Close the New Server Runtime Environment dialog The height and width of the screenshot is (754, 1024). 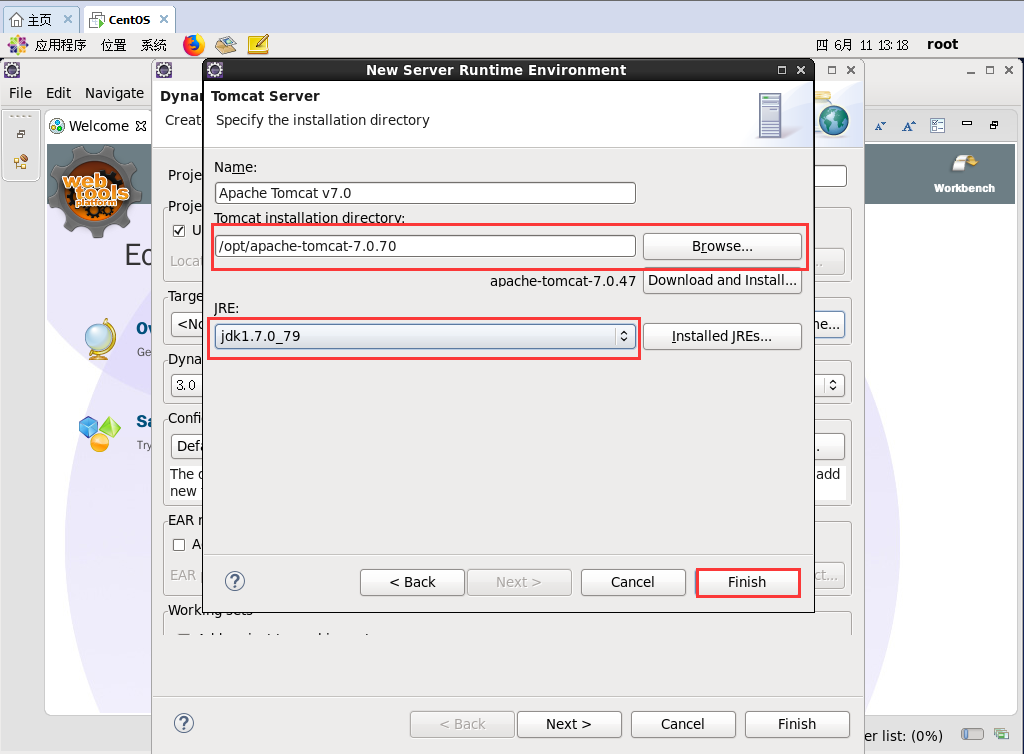[801, 70]
